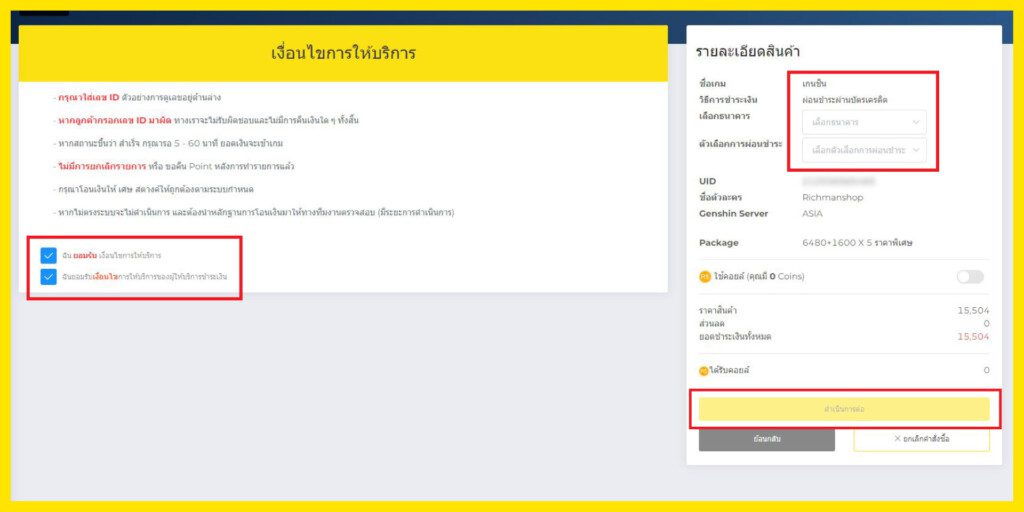Open the เลือกธนาคาร bank dropdown

(863, 123)
